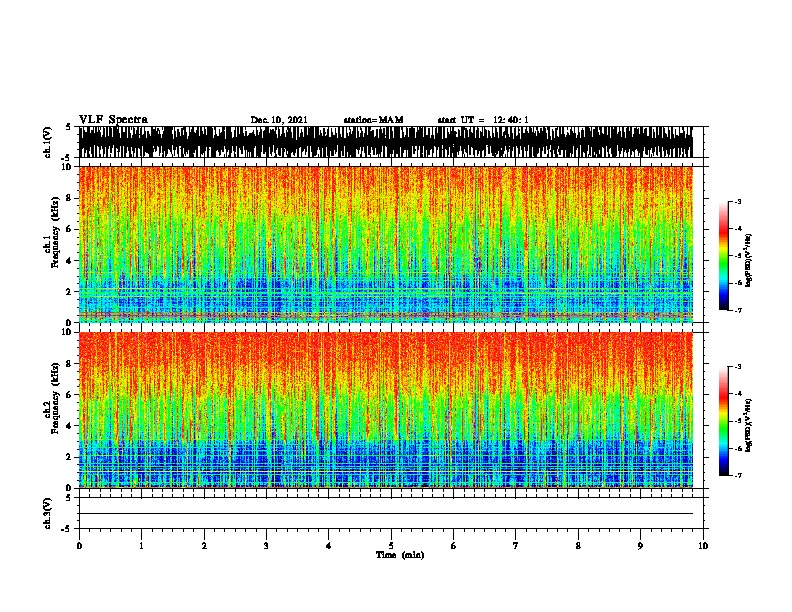792x612 pixels.
Task: Click the ch.2 spectrogram color scale bar
Action: (723, 421)
